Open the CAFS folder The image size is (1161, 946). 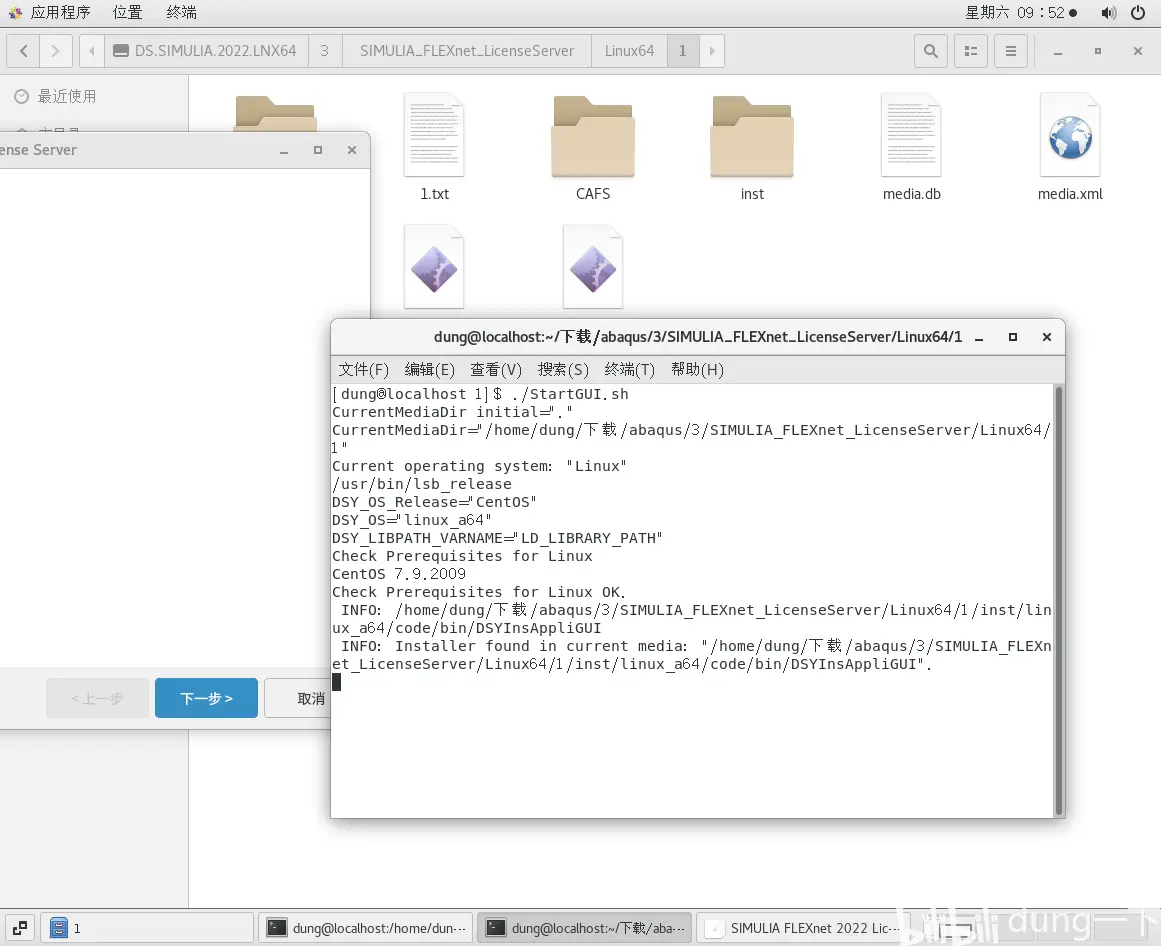pyautogui.click(x=593, y=137)
